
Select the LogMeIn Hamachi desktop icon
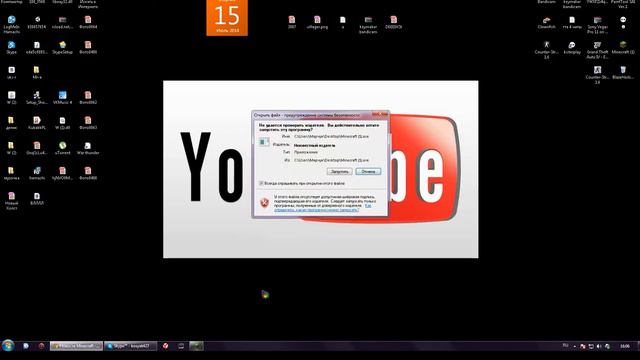pyautogui.click(x=11, y=24)
